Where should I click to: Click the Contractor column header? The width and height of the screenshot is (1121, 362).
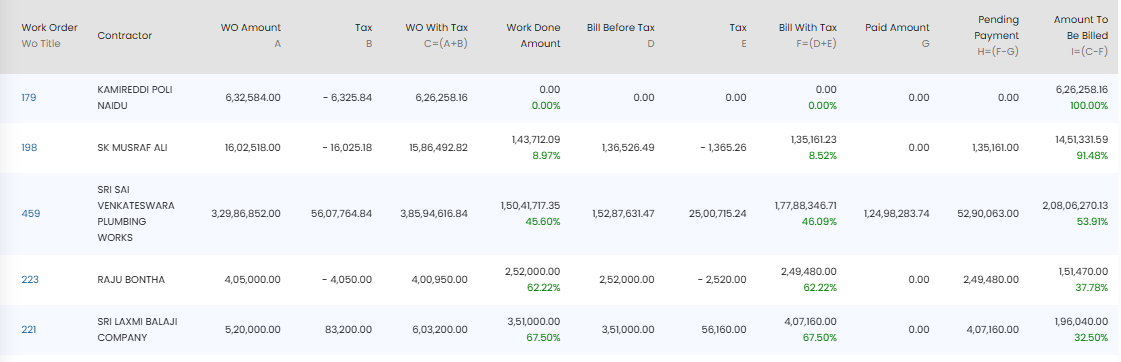click(x=124, y=36)
